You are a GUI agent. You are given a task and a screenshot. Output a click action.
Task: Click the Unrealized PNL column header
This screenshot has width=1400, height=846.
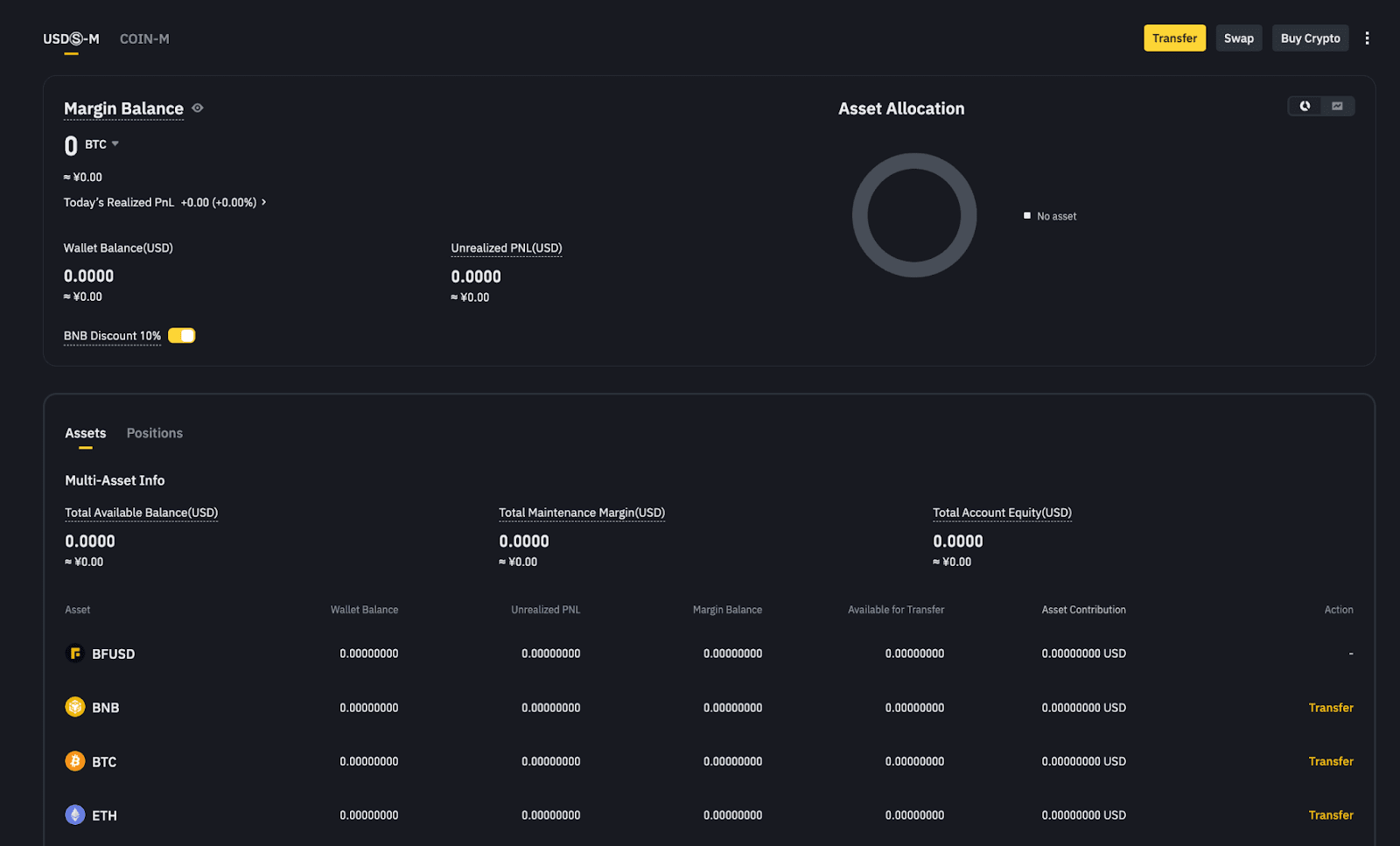pyautogui.click(x=545, y=610)
